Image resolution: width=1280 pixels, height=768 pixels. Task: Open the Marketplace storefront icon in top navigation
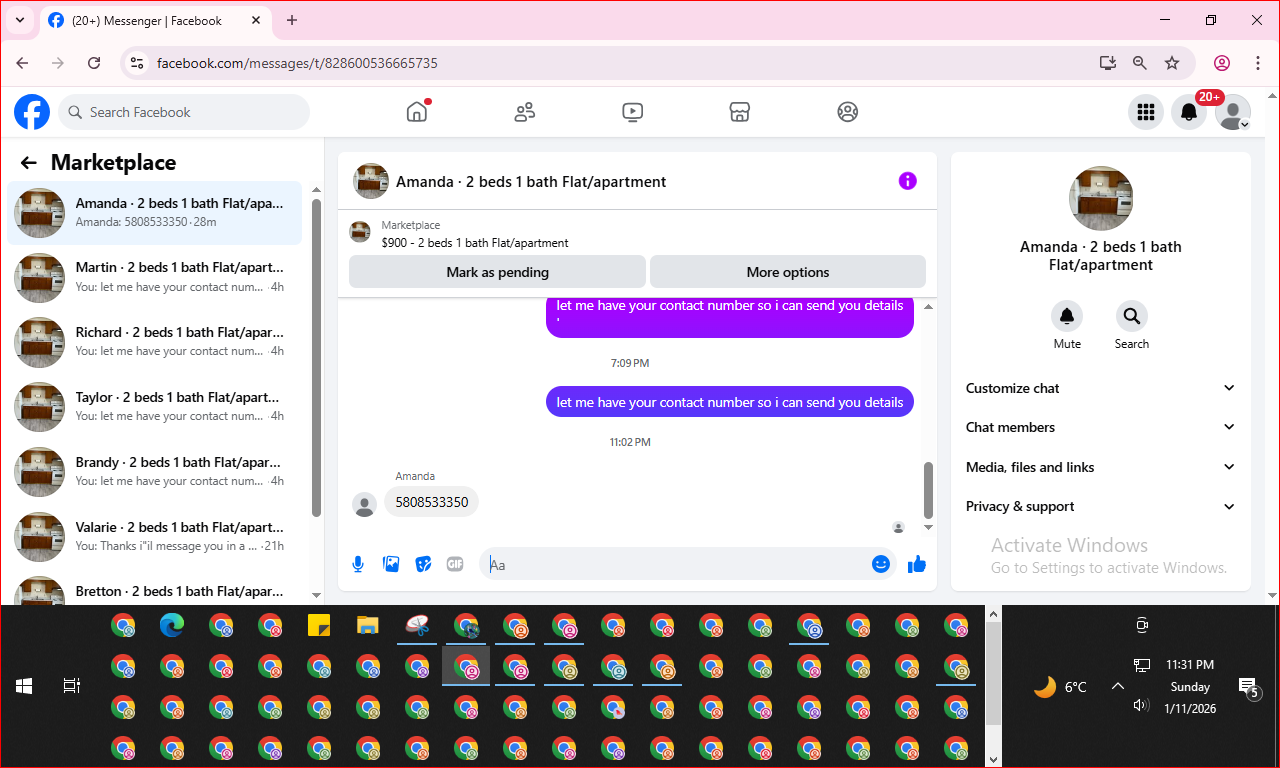[x=740, y=112]
